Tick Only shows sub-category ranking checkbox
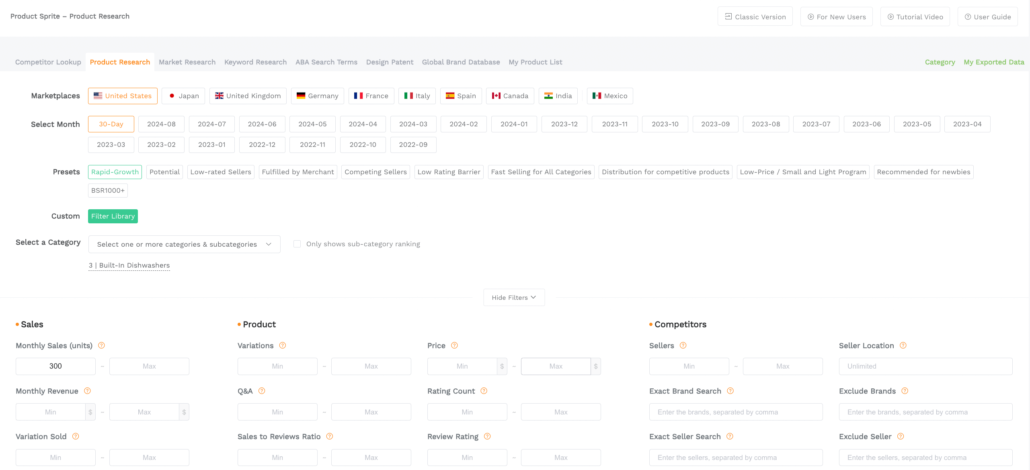Viewport: 1030px width, 470px height. [x=297, y=244]
